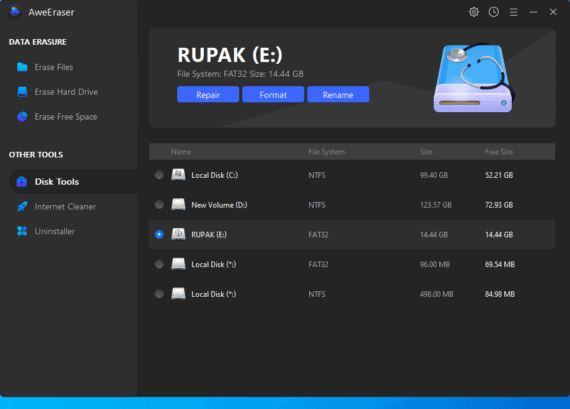Viewport: 570px width, 409px height.
Task: Click the Internet Cleaner rocket icon
Action: tap(22, 206)
